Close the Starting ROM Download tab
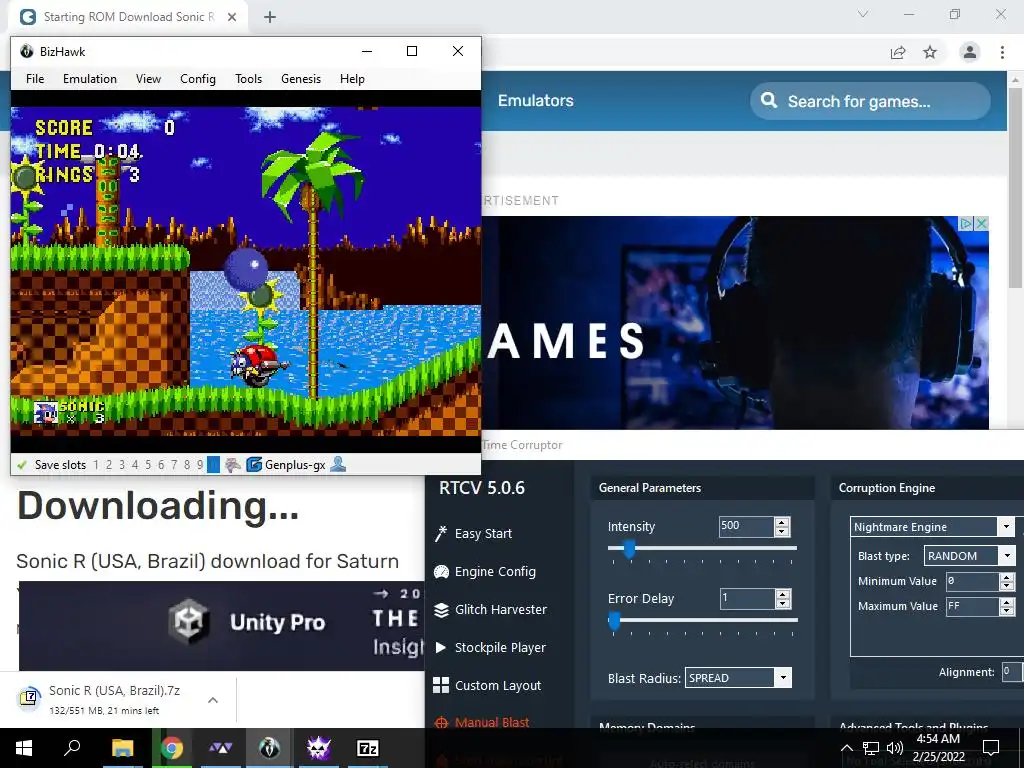1024x768 pixels. point(232,17)
